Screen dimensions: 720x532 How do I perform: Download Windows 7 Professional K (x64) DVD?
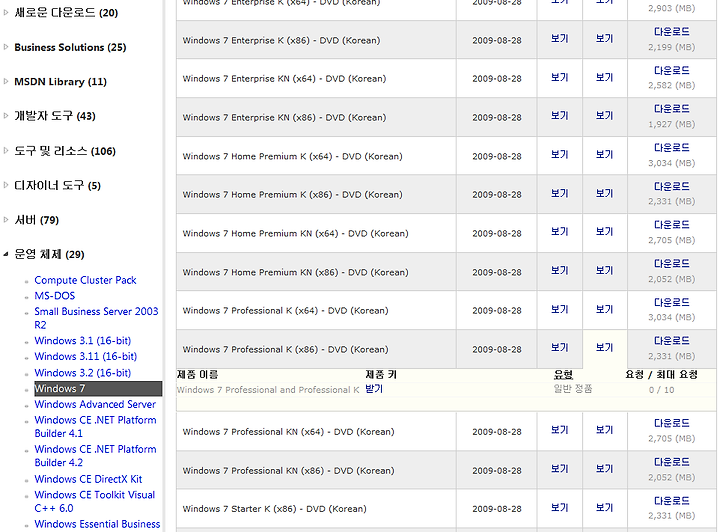coord(671,302)
